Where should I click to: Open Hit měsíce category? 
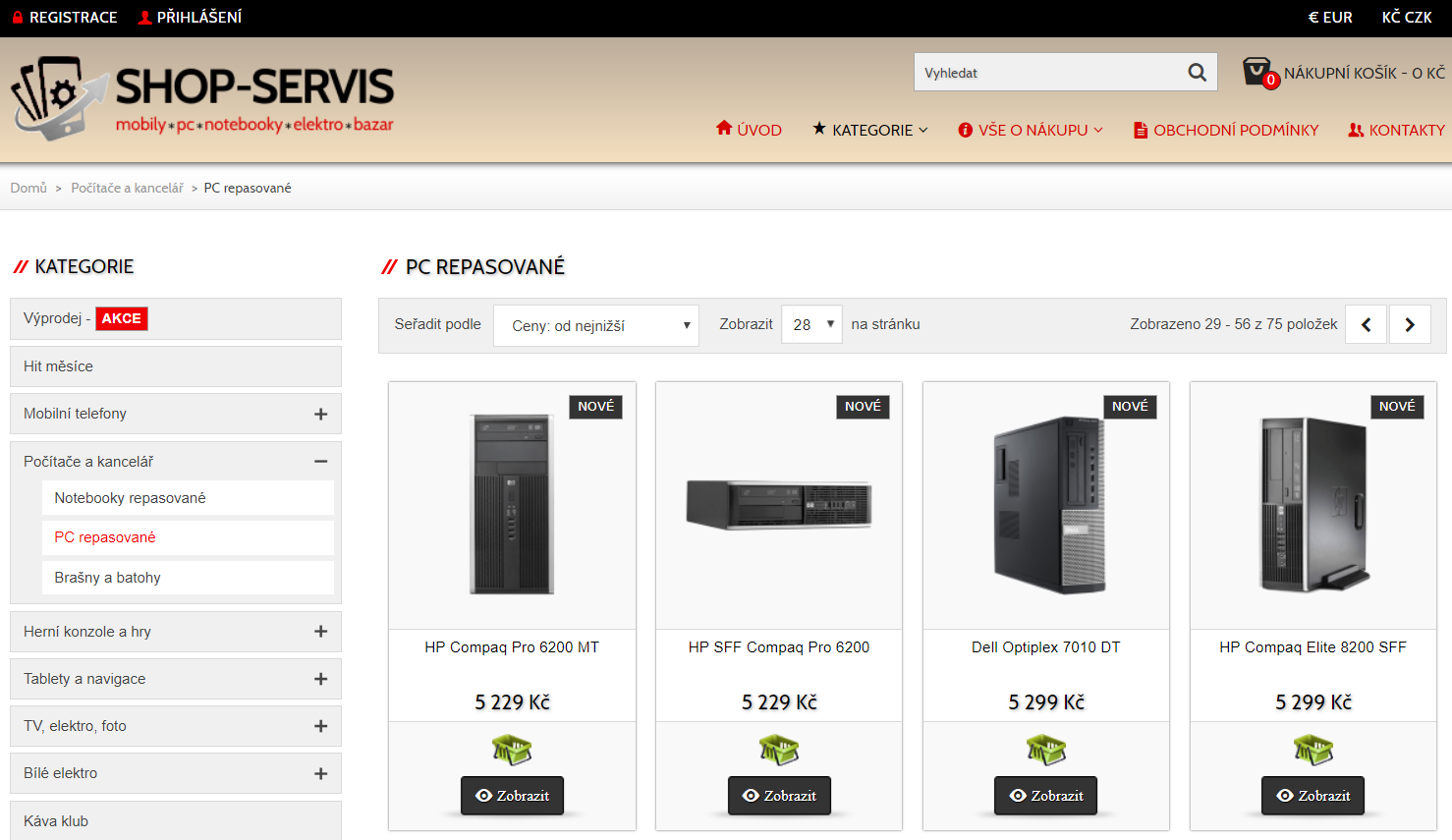pyautogui.click(x=176, y=366)
